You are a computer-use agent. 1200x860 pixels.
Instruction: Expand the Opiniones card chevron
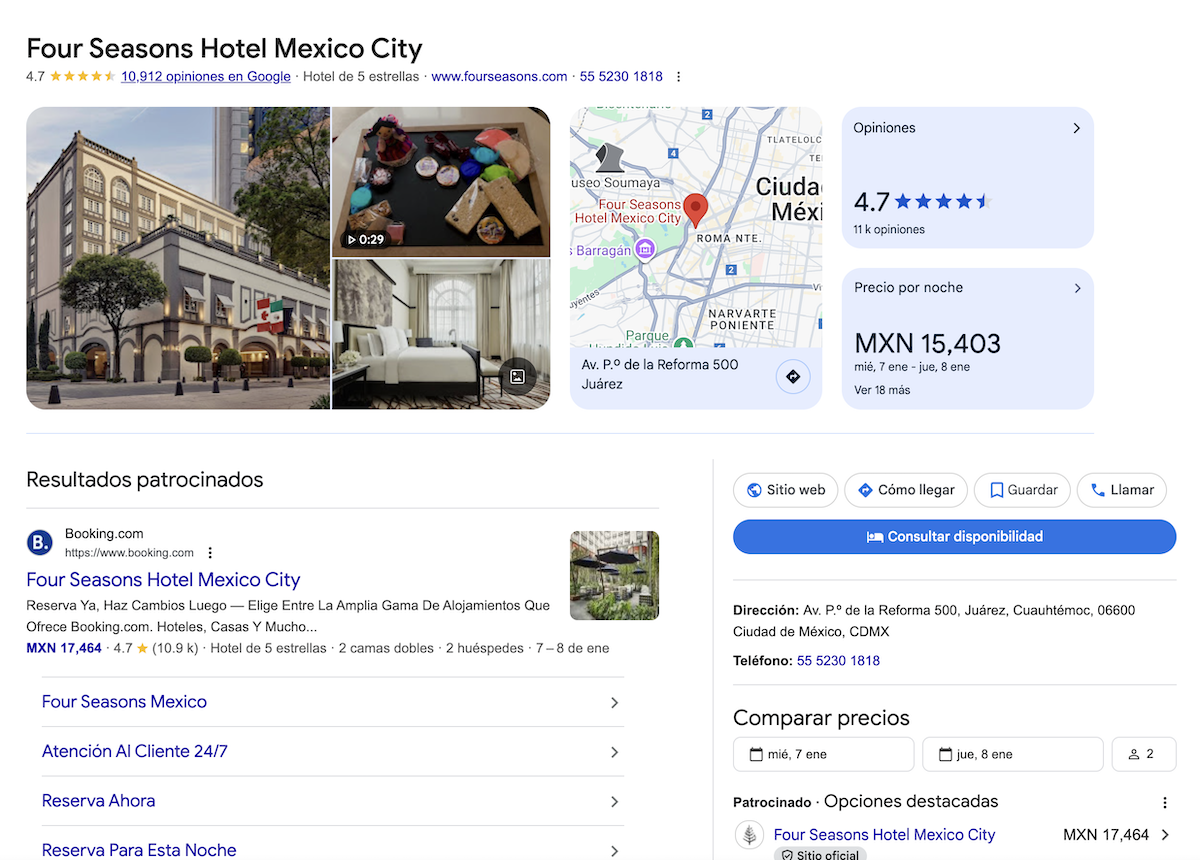pos(1076,128)
